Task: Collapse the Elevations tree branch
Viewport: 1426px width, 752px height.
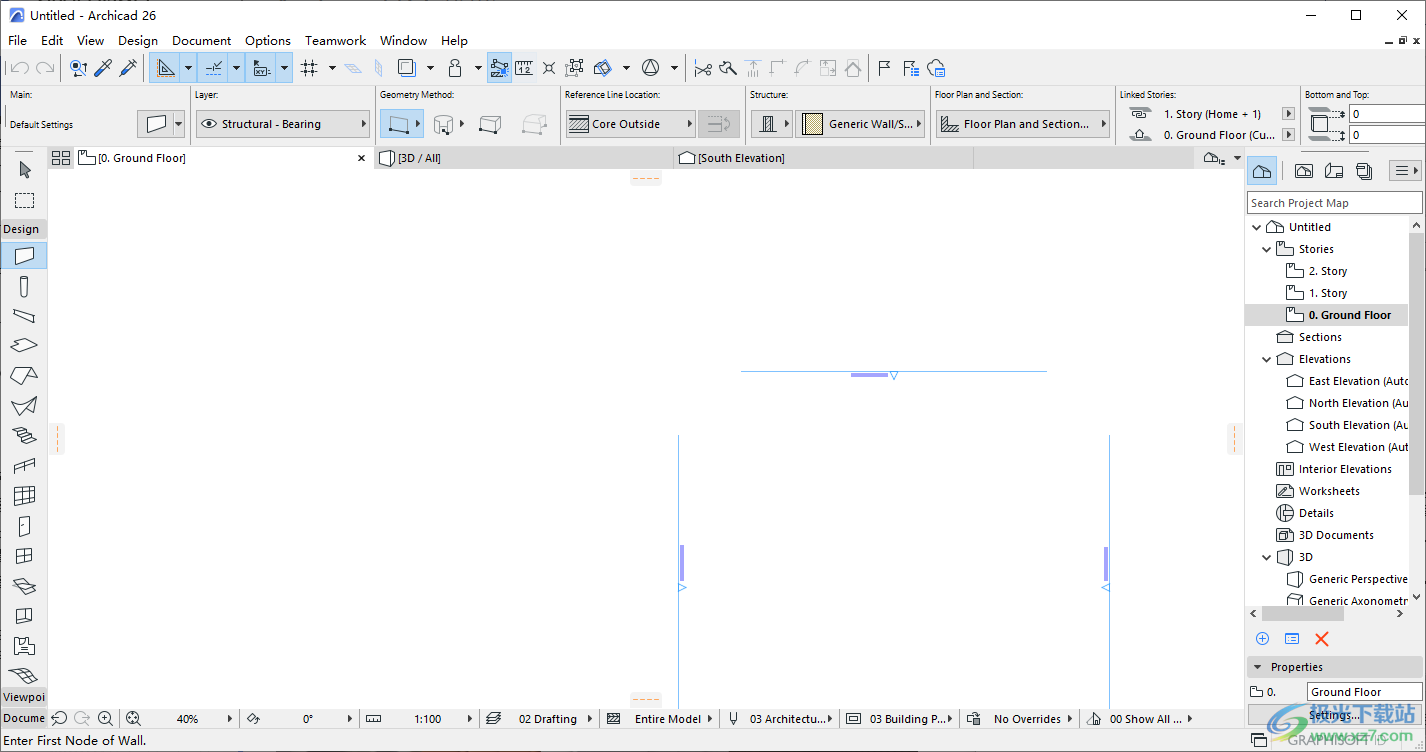Action: pos(1267,358)
